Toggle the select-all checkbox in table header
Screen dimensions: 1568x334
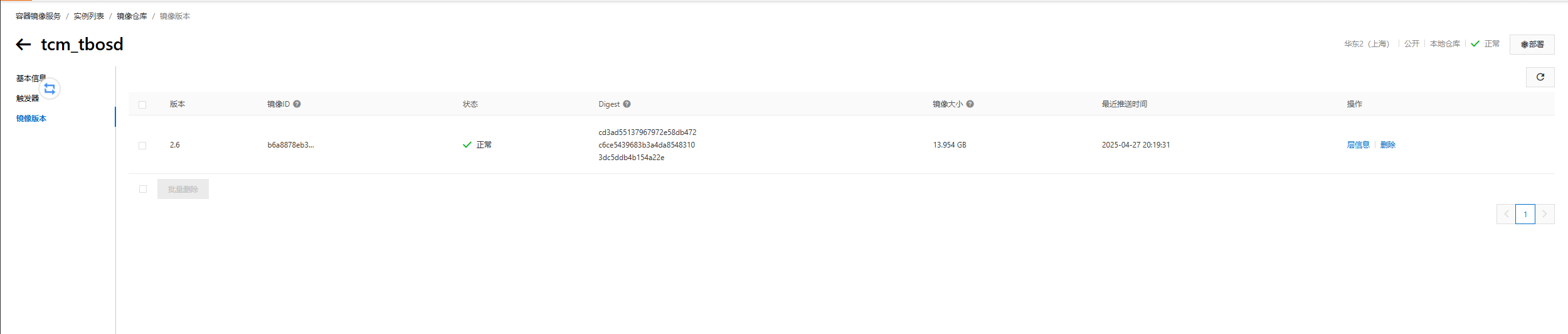pos(142,105)
